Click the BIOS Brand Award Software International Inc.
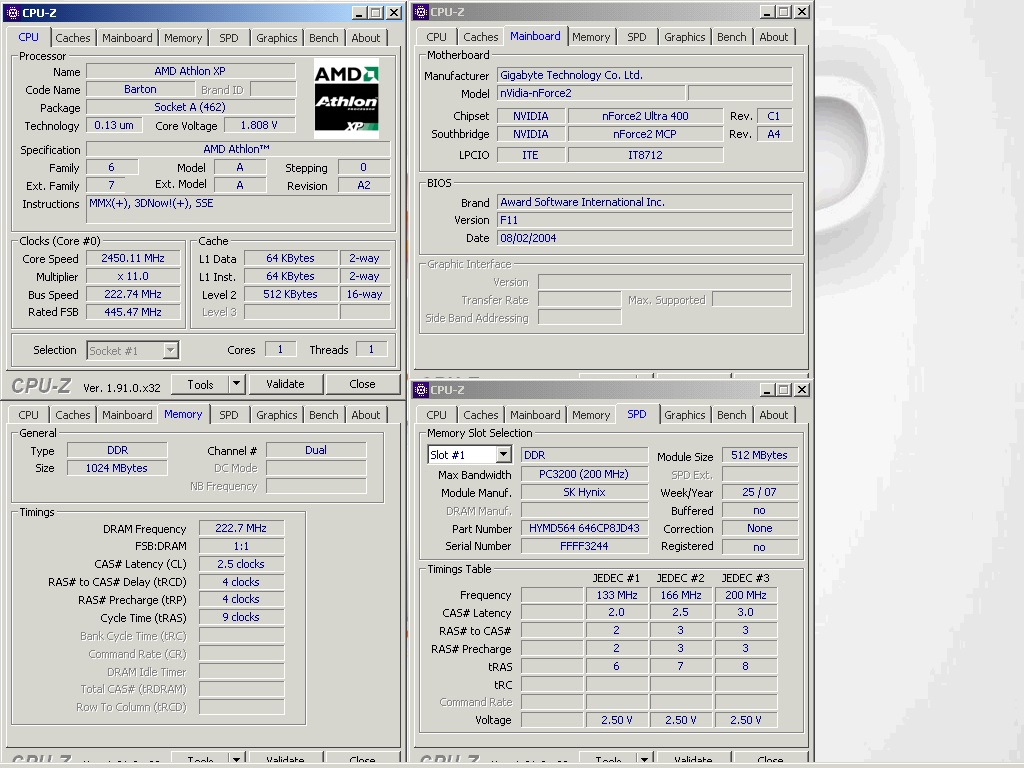The width and height of the screenshot is (1024, 768). pyautogui.click(x=645, y=202)
